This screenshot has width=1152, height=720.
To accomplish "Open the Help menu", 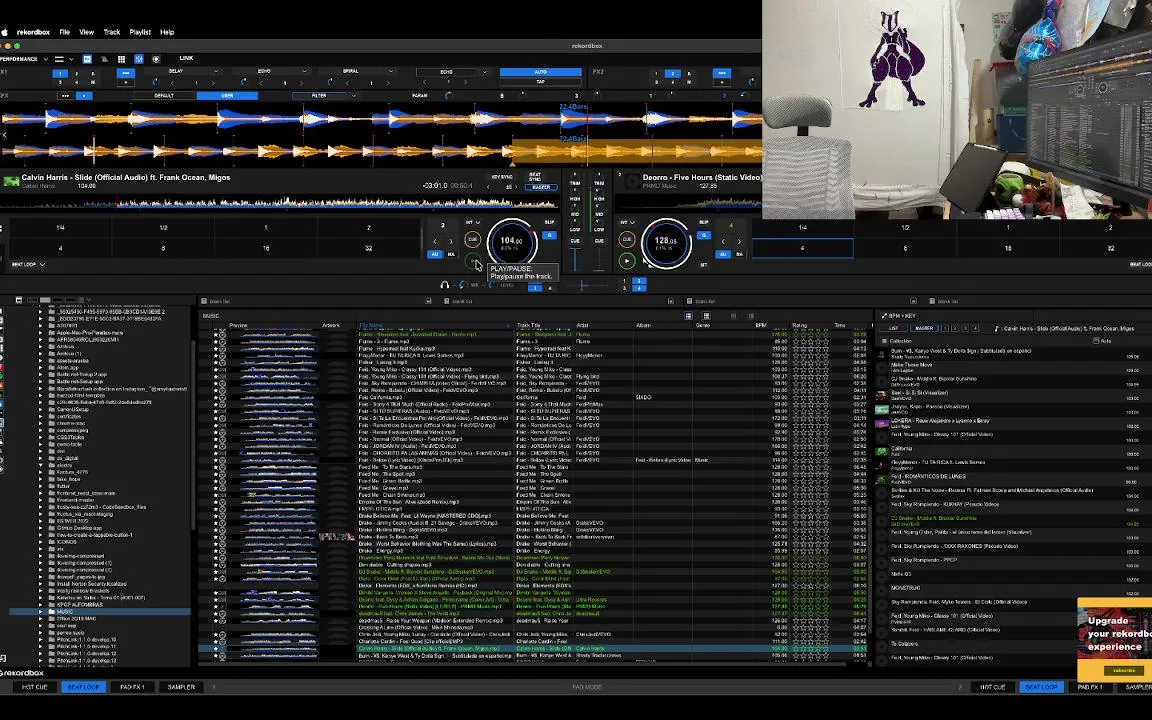I will [x=168, y=32].
